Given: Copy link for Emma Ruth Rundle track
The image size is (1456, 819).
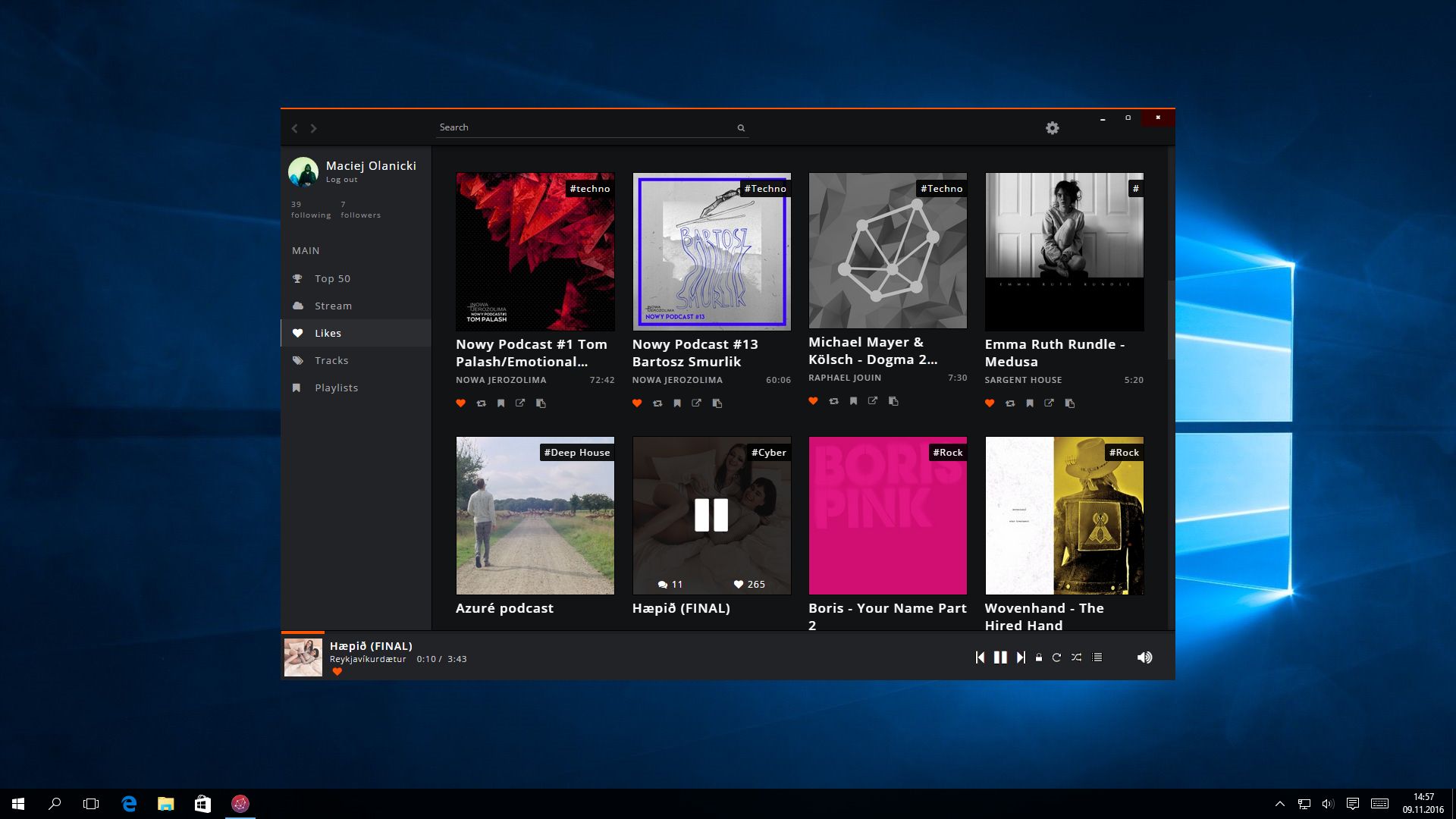Looking at the screenshot, I should 1069,403.
